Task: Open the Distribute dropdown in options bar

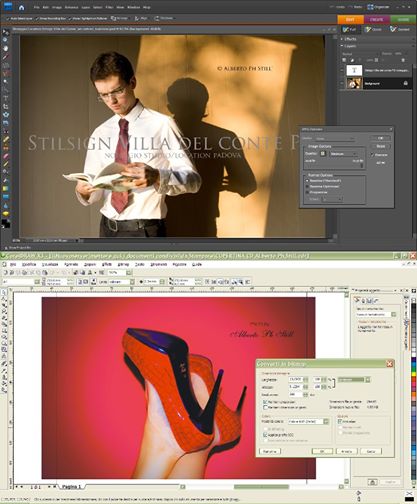Action: coord(164,18)
